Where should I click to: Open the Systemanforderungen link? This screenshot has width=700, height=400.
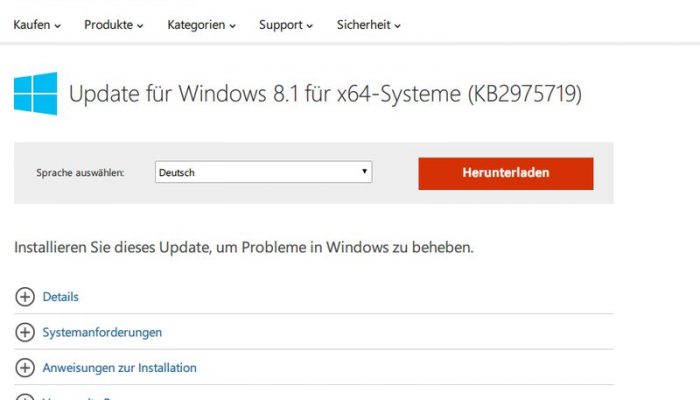click(x=102, y=333)
